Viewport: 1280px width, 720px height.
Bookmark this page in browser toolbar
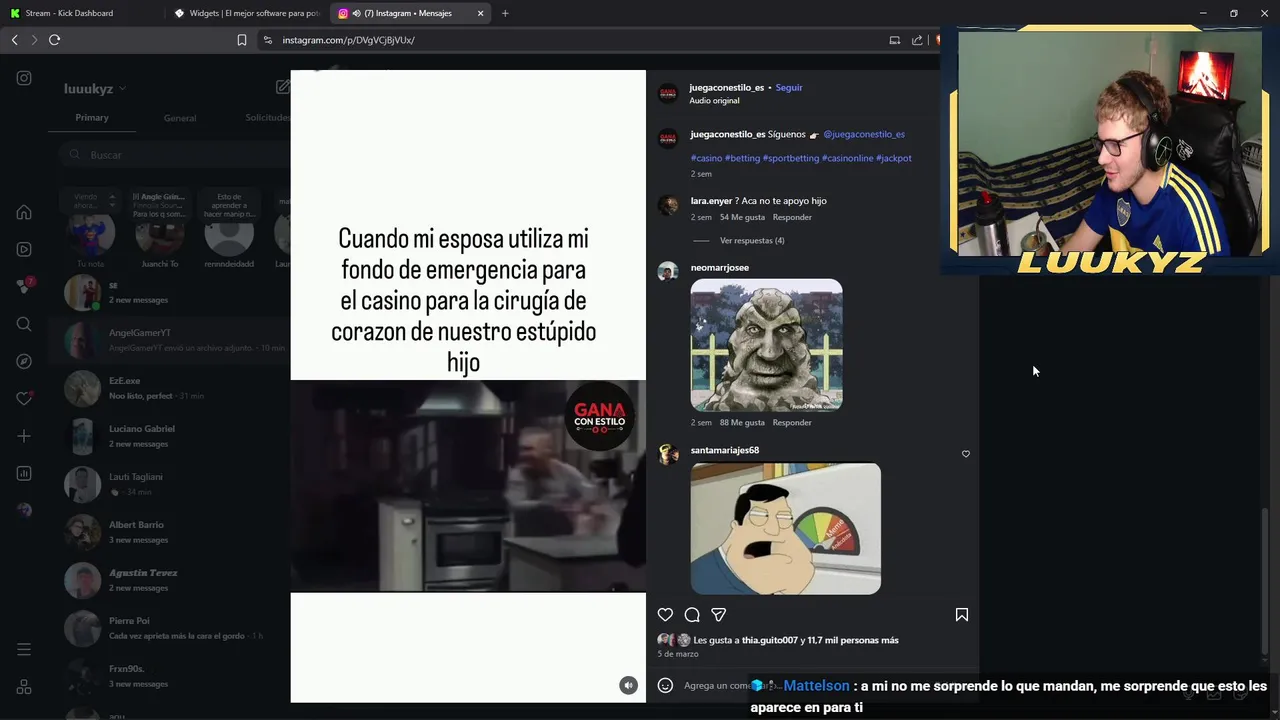242,40
